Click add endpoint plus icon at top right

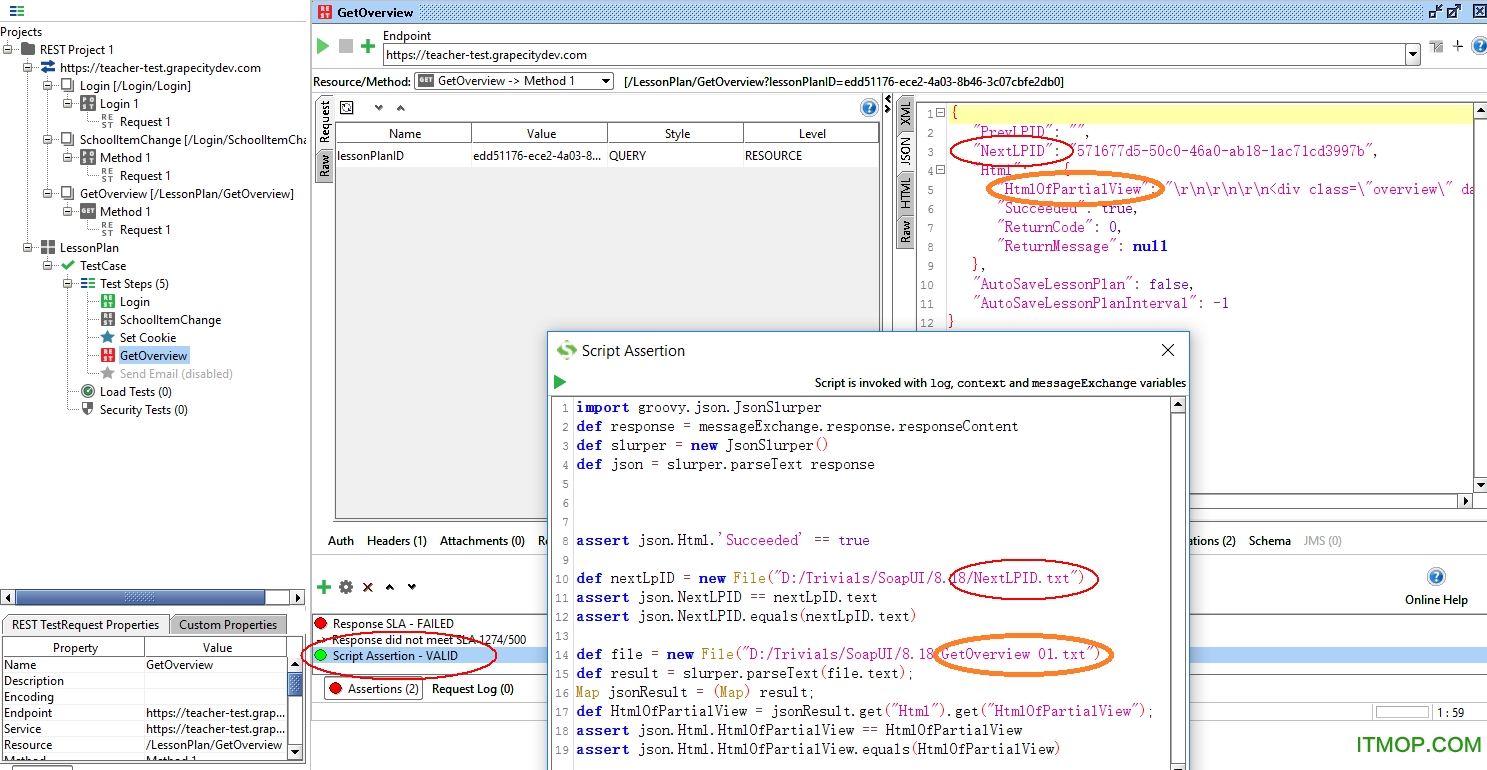tap(1457, 46)
